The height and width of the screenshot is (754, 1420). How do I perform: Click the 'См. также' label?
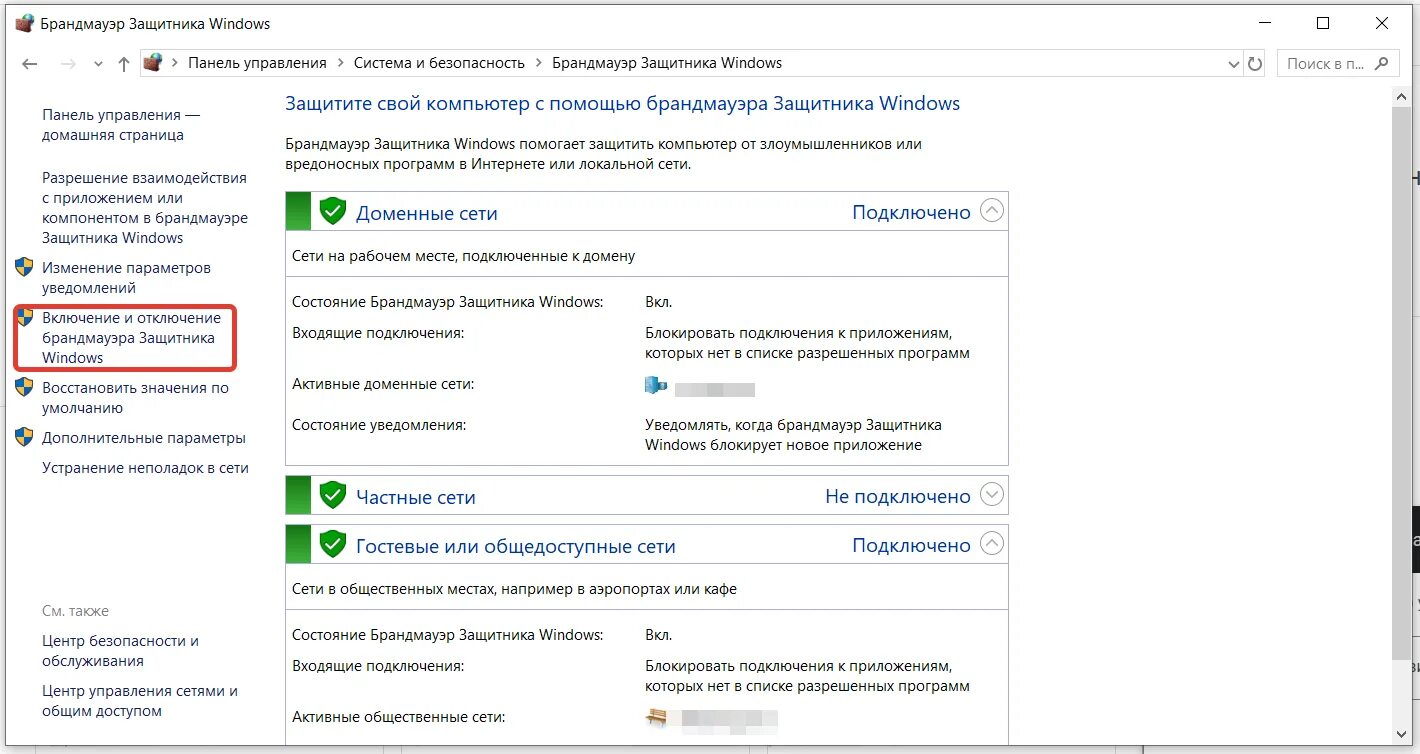75,611
